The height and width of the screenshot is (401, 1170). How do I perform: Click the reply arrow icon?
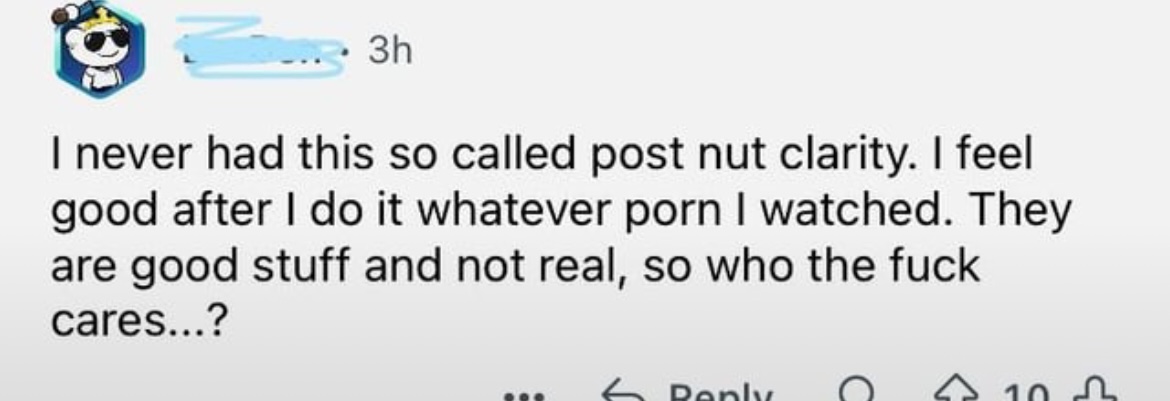[625, 393]
